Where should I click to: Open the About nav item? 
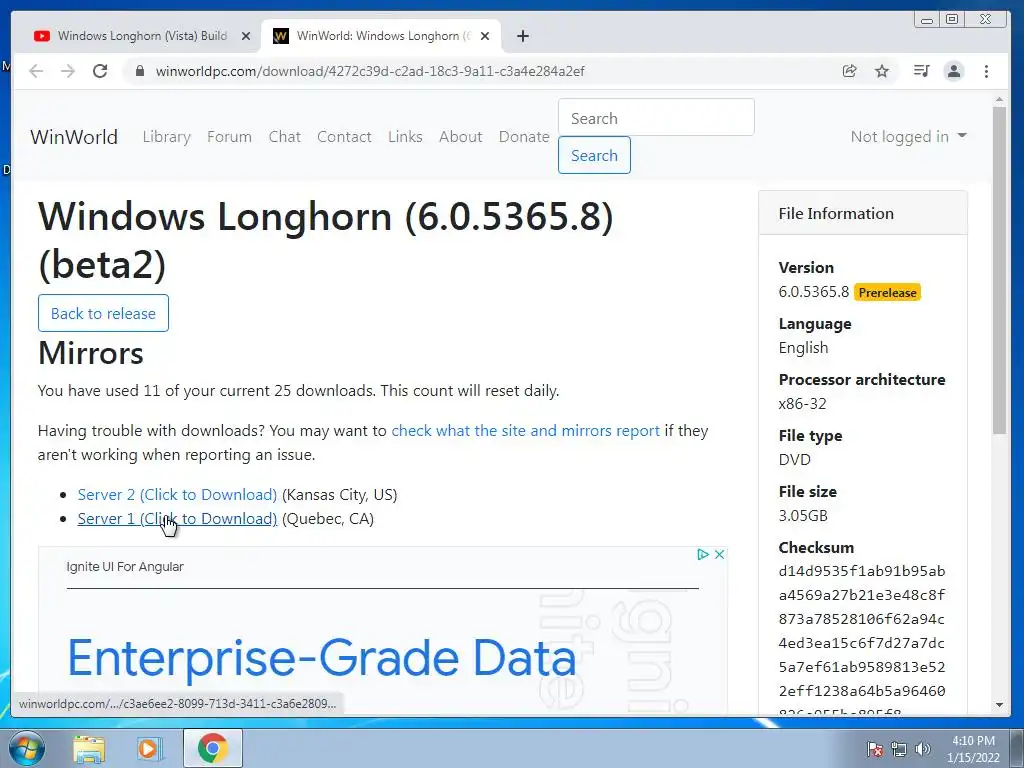coord(460,136)
